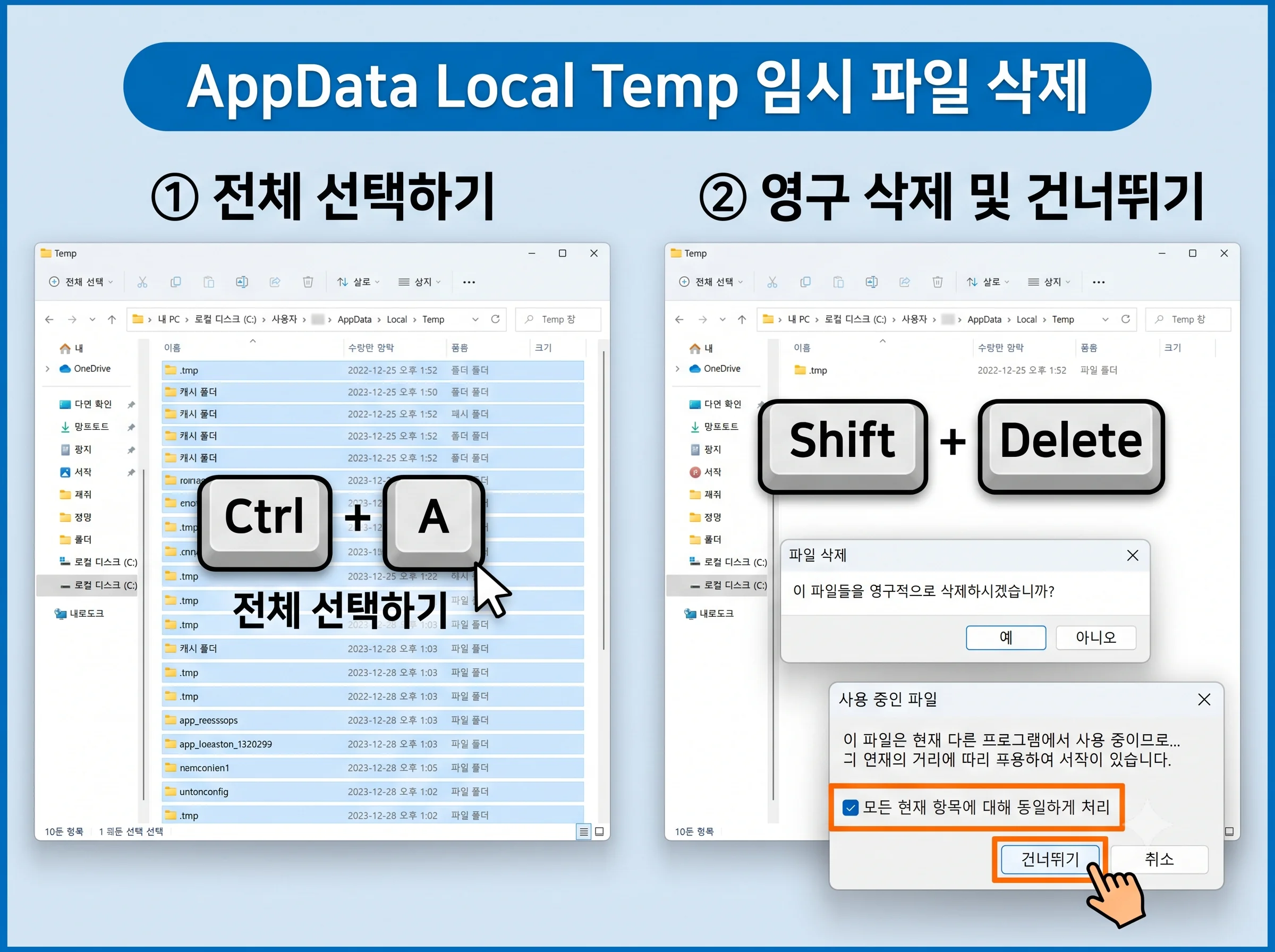The height and width of the screenshot is (952, 1275).
Task: Open the '전체 선택' dropdown in left Temp window
Action: pyautogui.click(x=81, y=282)
